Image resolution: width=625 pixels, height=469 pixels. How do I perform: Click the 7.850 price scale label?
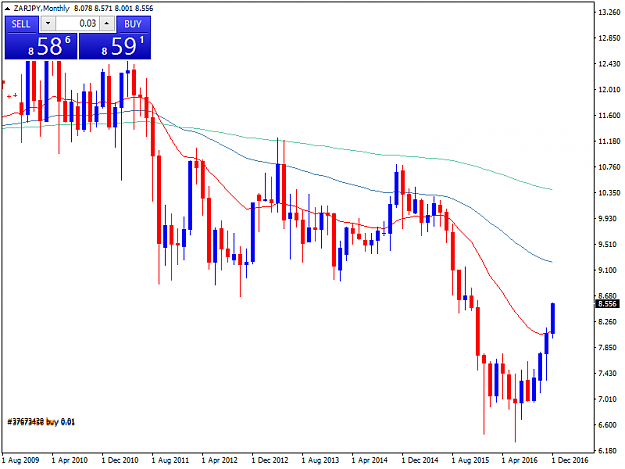click(609, 347)
